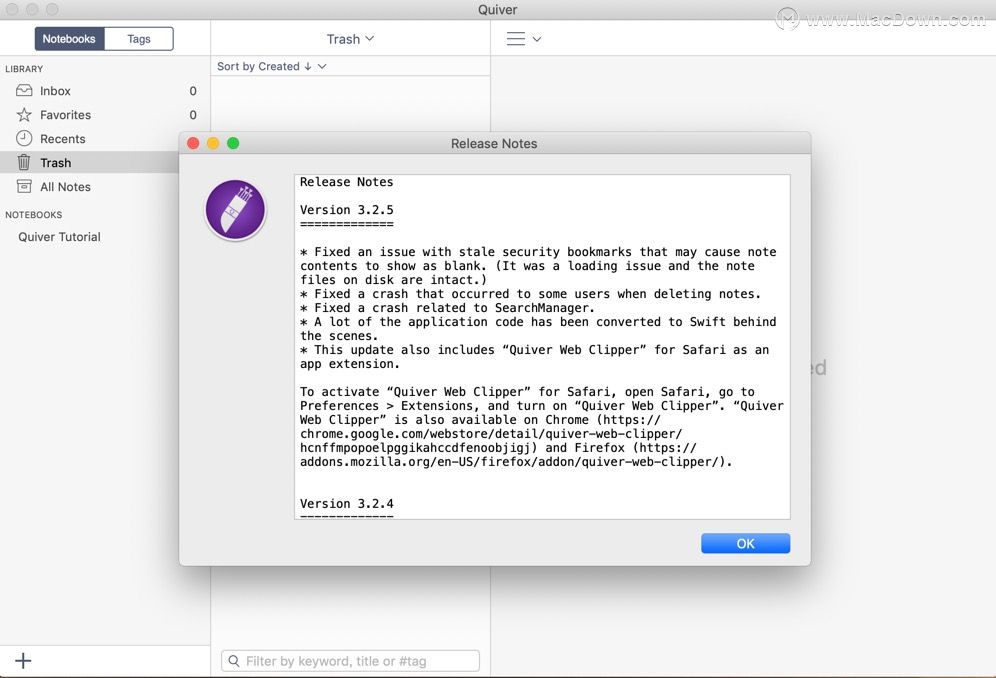This screenshot has height=678, width=996.
Task: Click the All Notes archive box icon
Action: point(24,187)
